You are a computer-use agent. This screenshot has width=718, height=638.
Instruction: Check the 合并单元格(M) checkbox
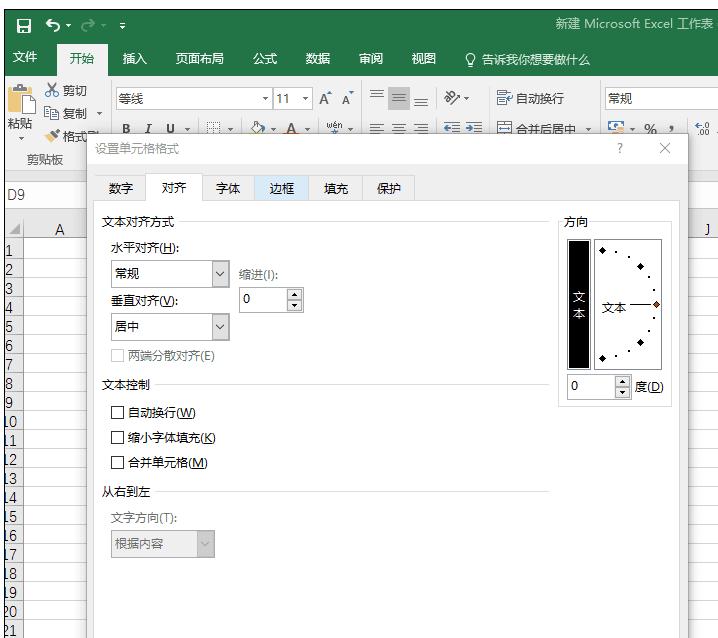[x=117, y=463]
